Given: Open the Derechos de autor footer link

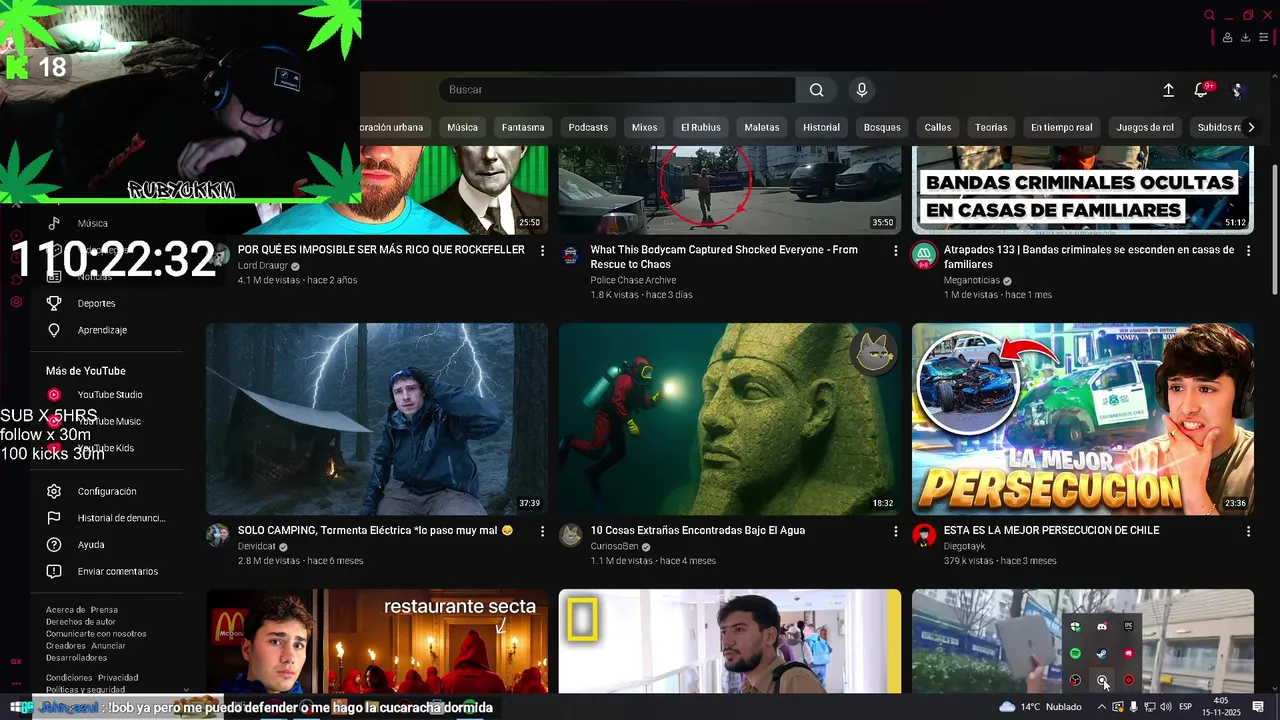Looking at the screenshot, I should tap(81, 622).
